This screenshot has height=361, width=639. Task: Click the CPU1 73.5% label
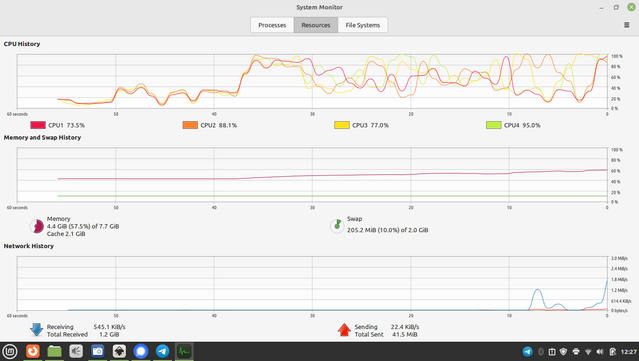66,125
